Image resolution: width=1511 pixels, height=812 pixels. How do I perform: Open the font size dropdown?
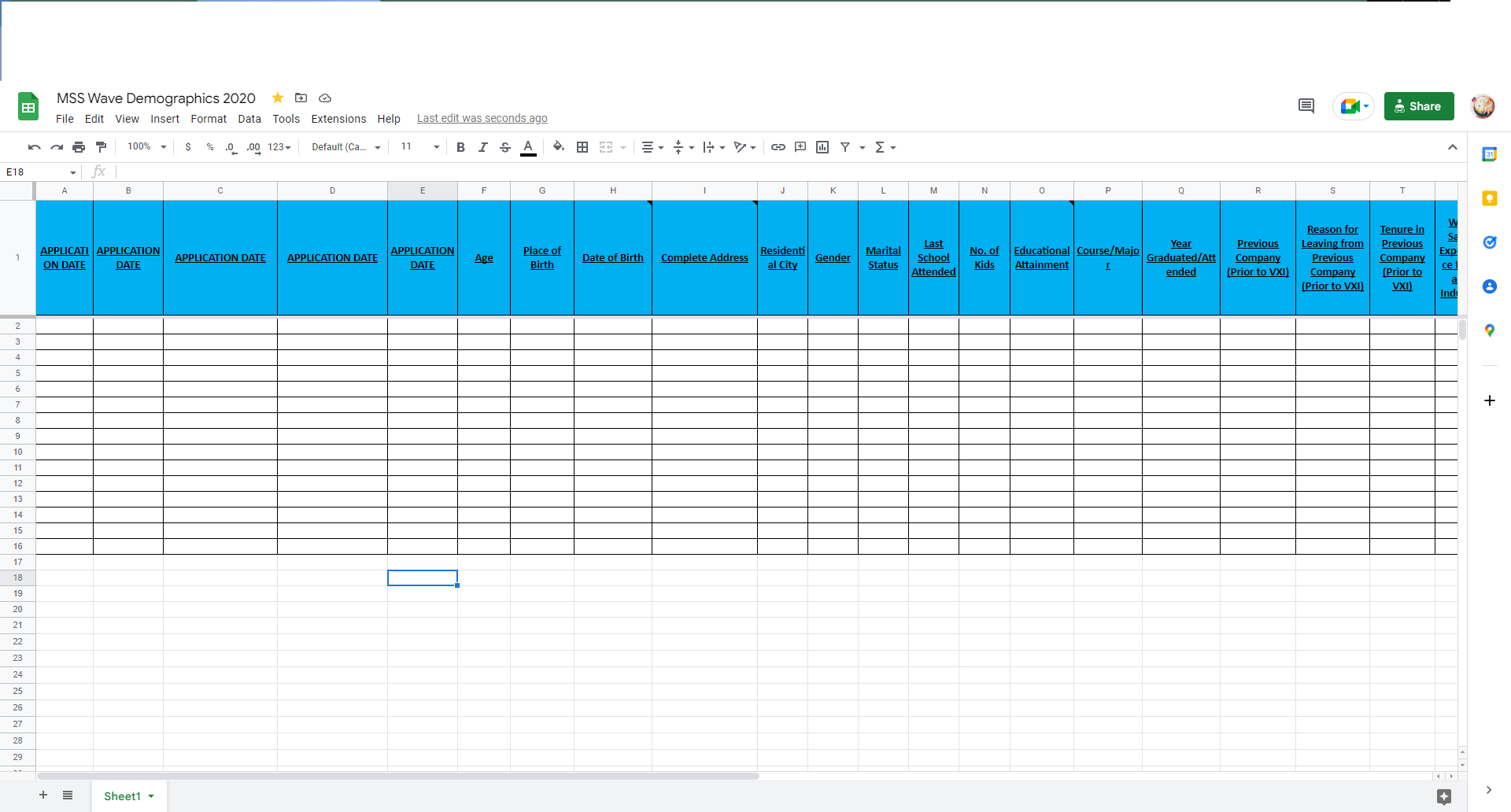pyautogui.click(x=419, y=147)
